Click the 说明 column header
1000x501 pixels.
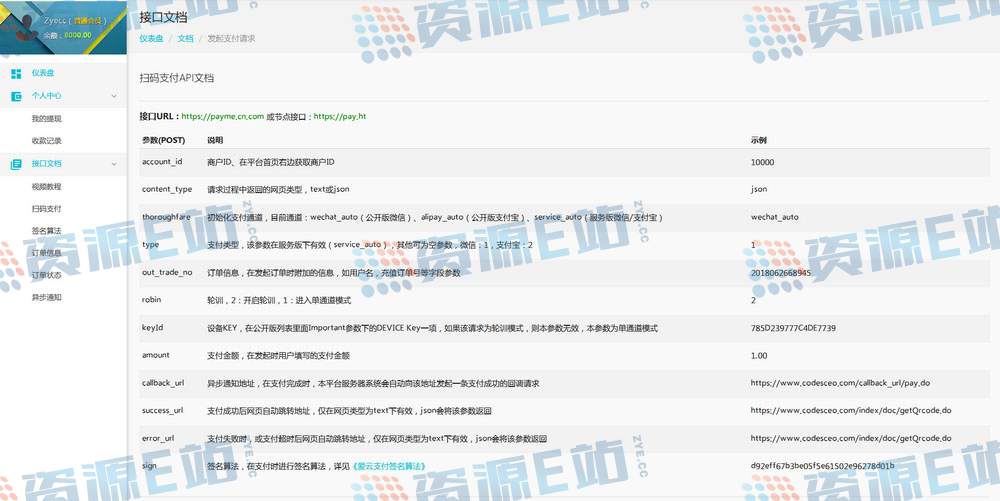[x=215, y=140]
